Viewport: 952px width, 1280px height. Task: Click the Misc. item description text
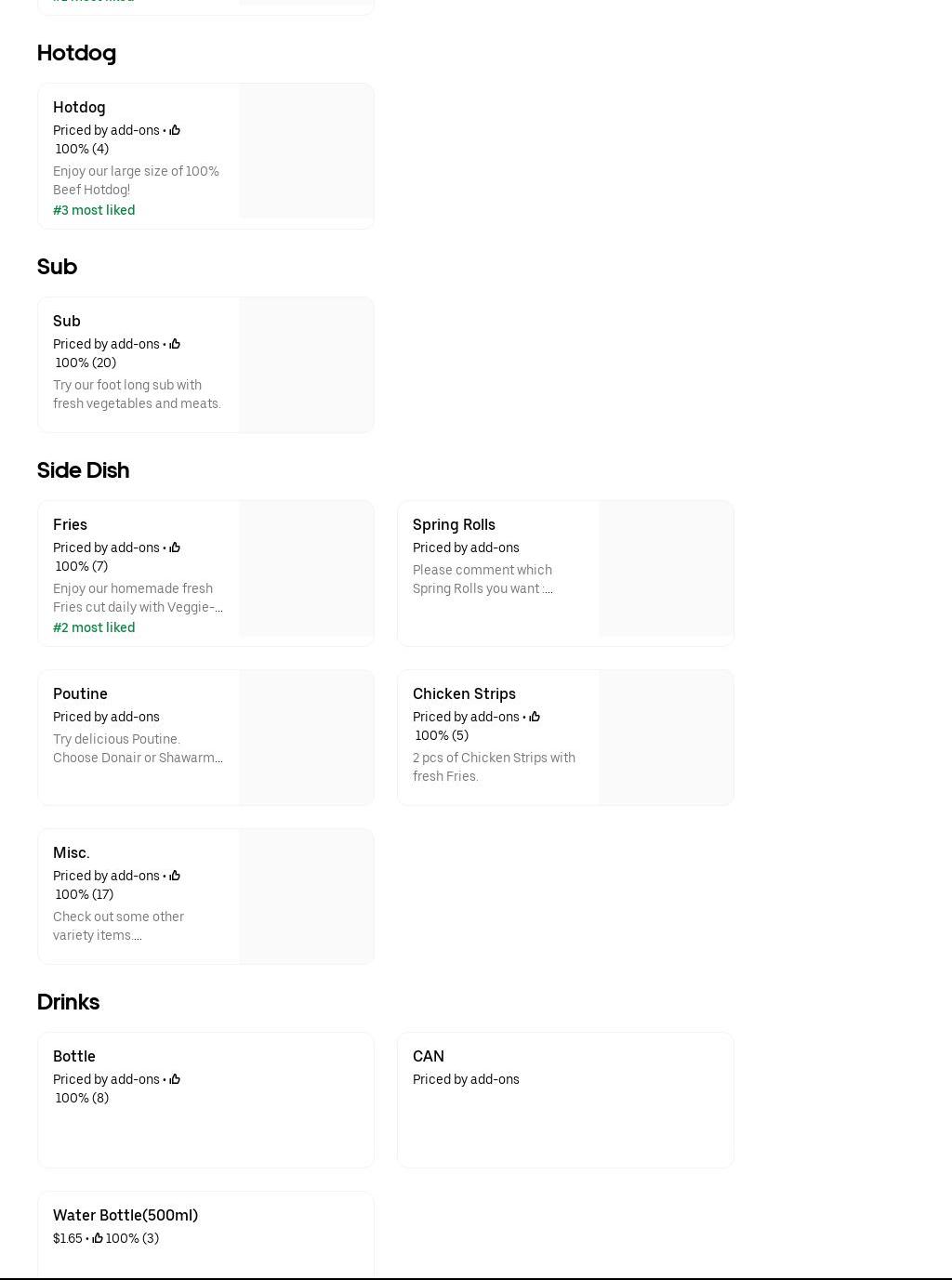118,926
